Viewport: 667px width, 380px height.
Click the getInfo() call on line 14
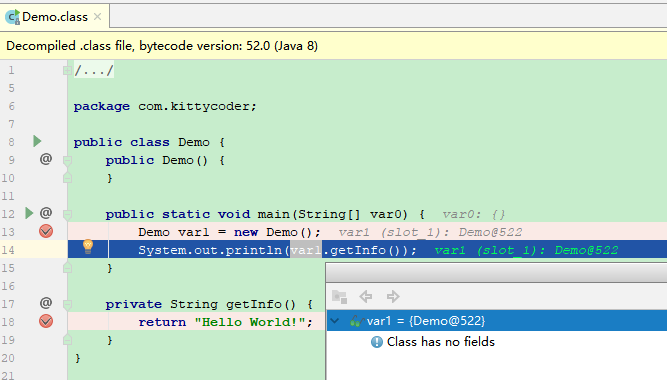coord(367,250)
